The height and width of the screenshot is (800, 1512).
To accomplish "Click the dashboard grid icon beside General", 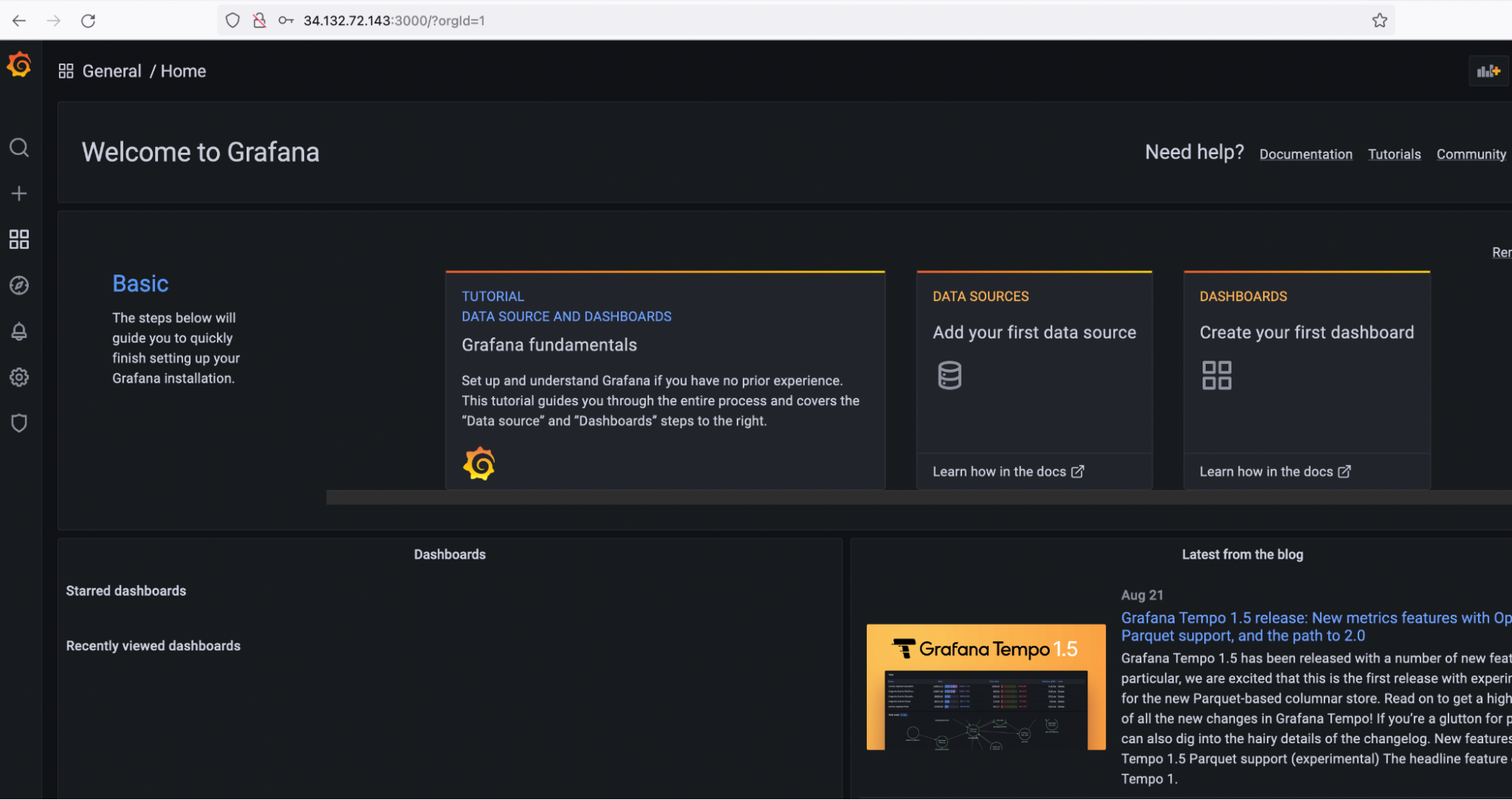I will [x=66, y=71].
